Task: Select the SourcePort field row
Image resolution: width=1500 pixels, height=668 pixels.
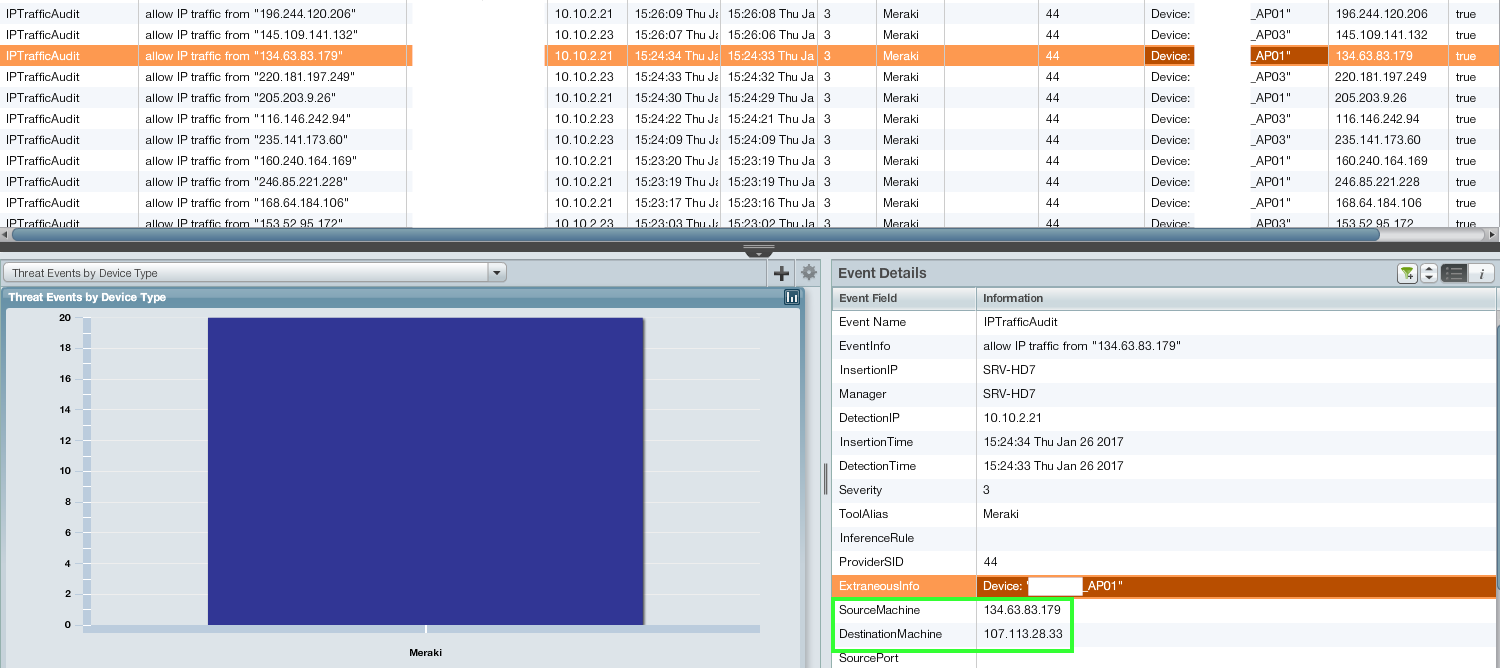Action: pos(1164,658)
